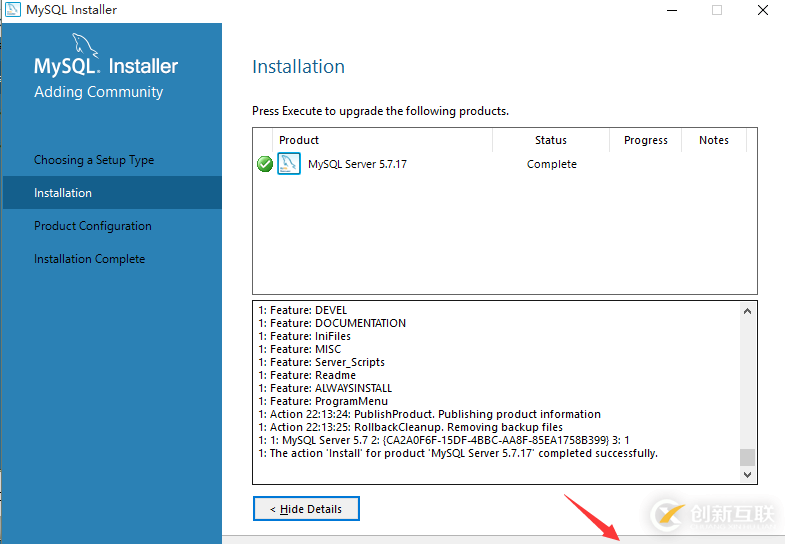Click the MySQL Server product icon
785x544 pixels.
point(289,164)
